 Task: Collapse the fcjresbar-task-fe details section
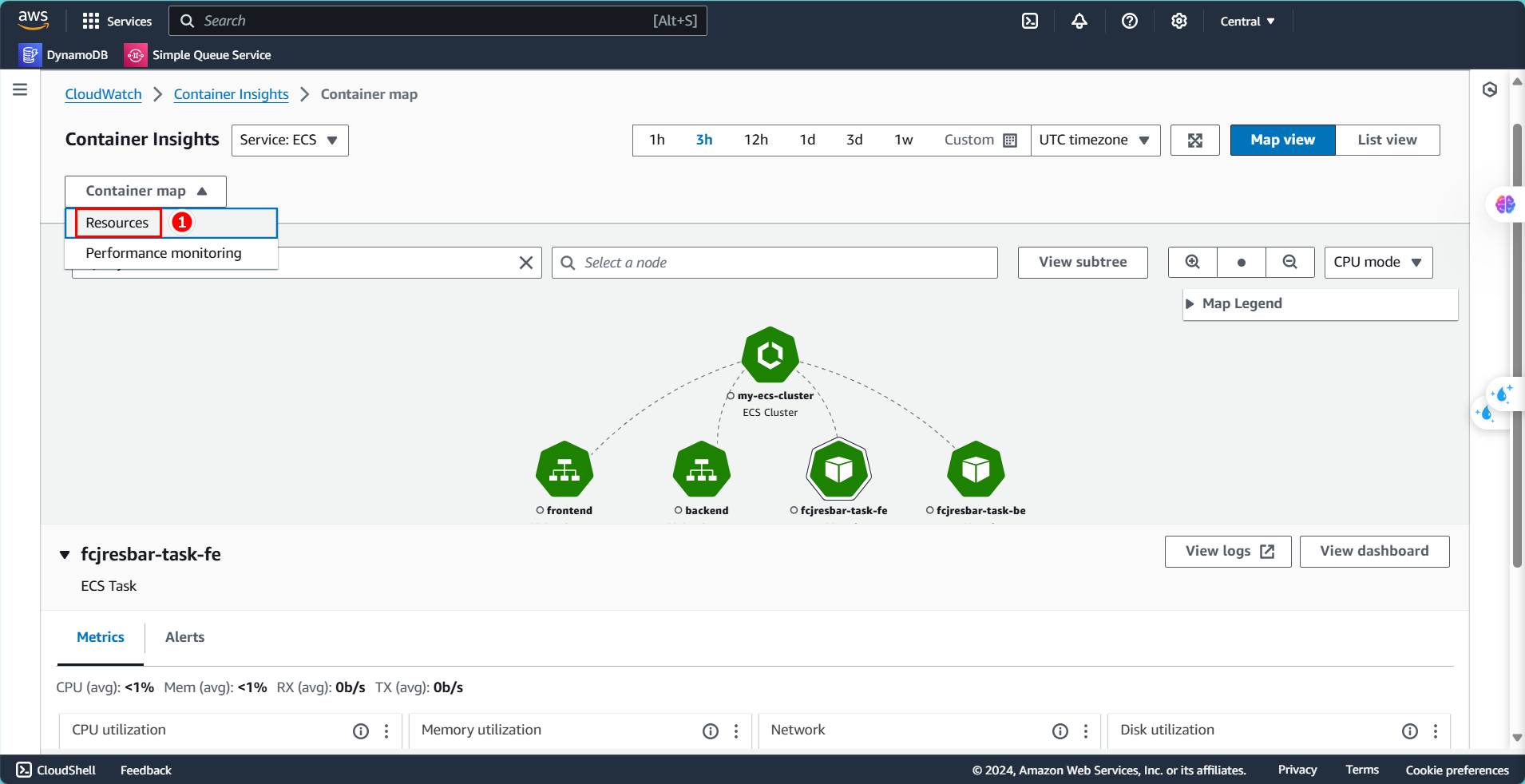coord(65,555)
